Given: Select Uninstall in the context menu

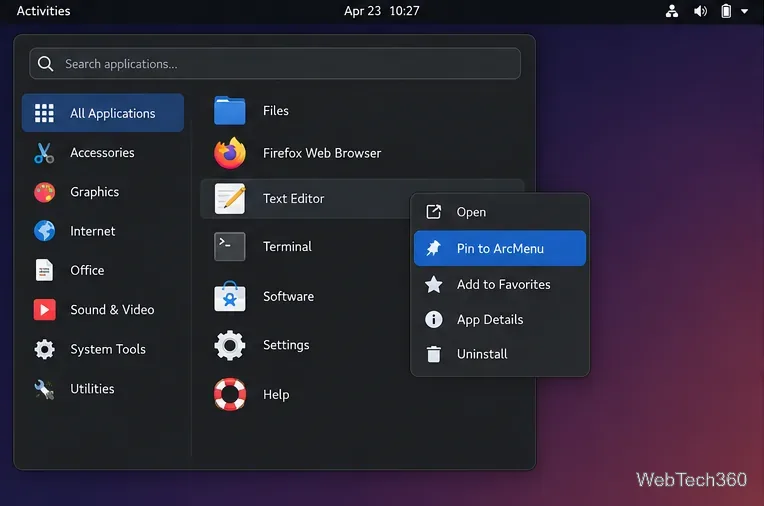Looking at the screenshot, I should pos(500,354).
